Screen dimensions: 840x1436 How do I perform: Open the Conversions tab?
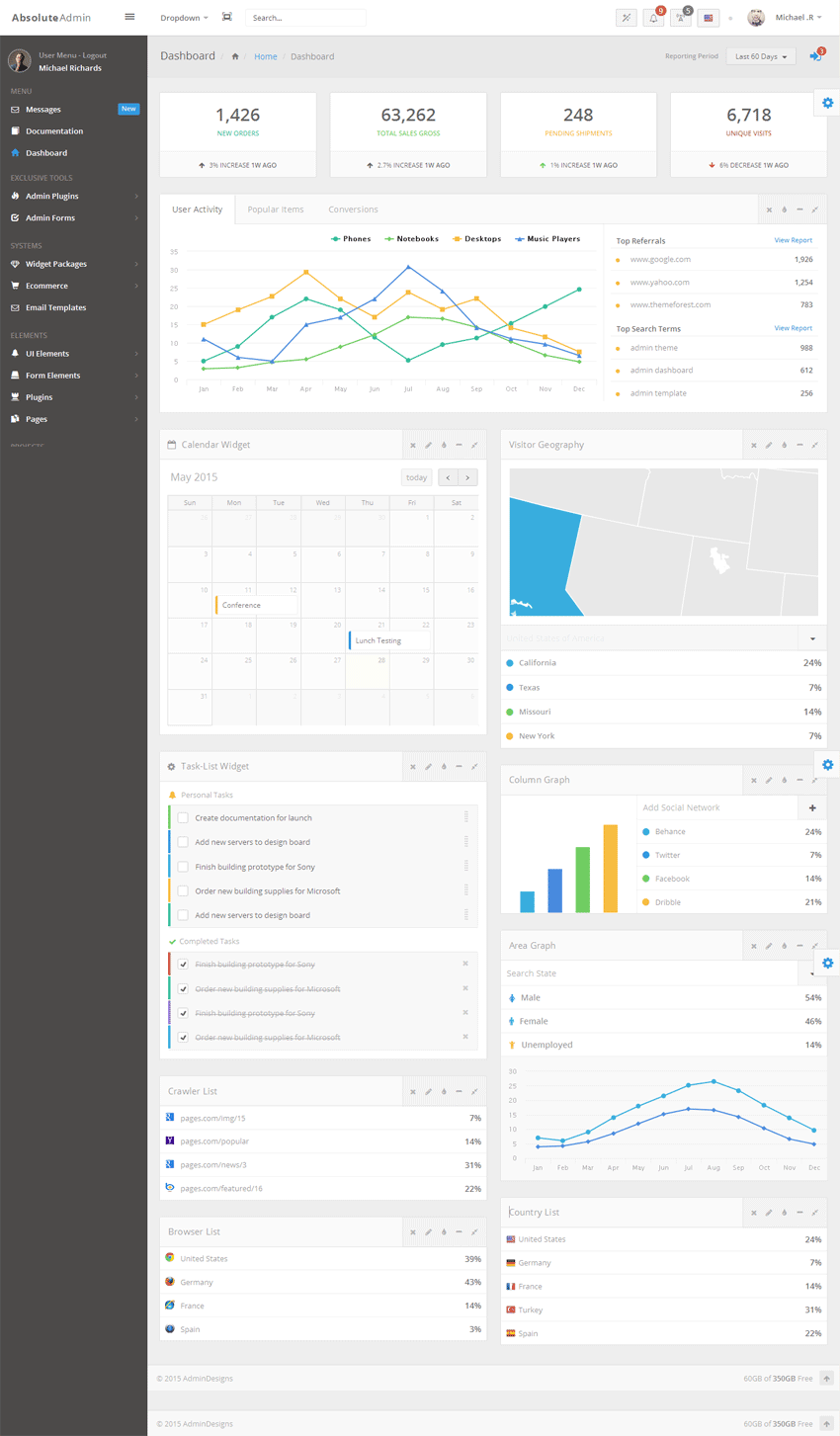[x=353, y=210]
